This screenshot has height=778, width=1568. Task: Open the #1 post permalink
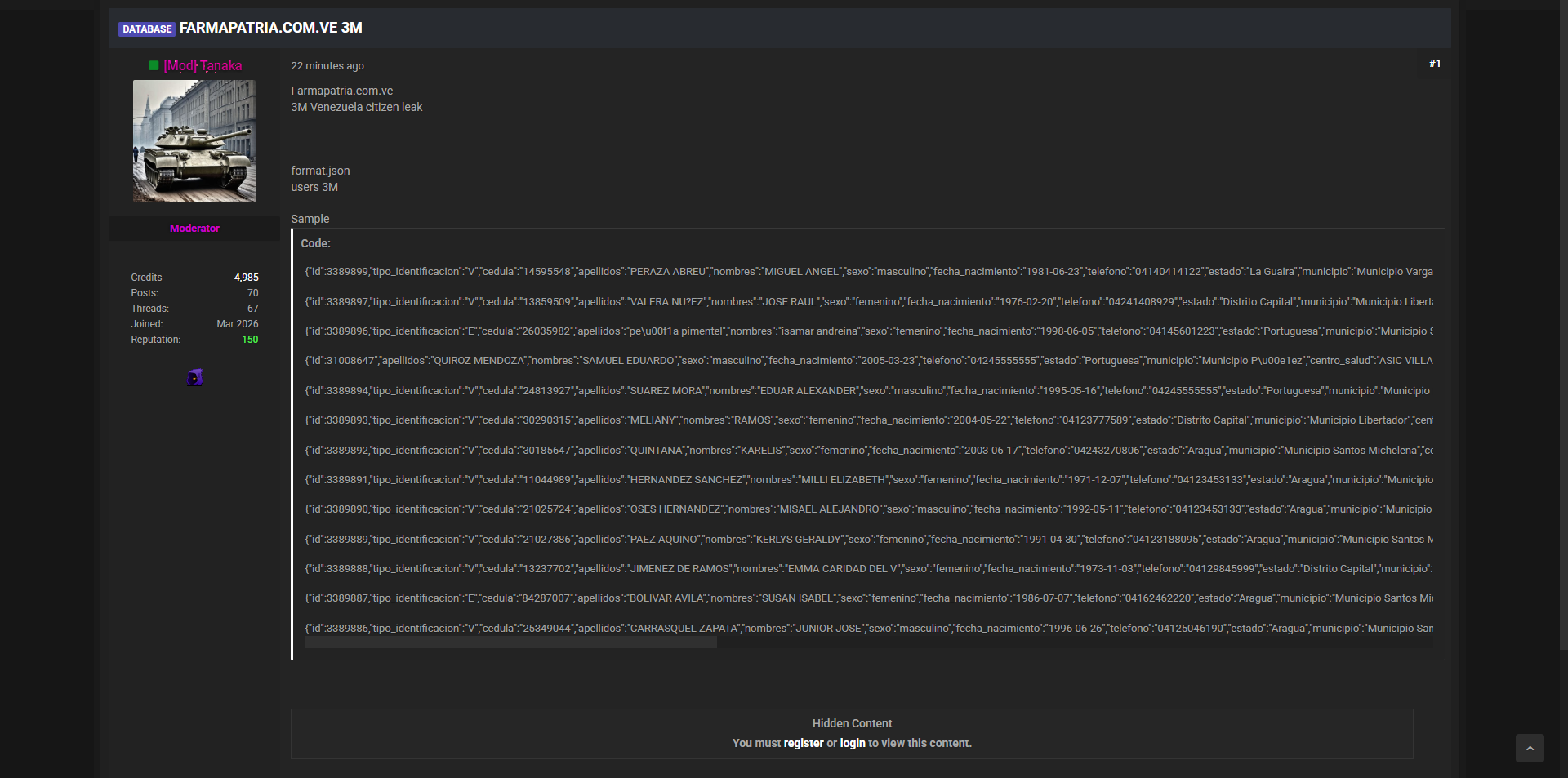point(1434,64)
